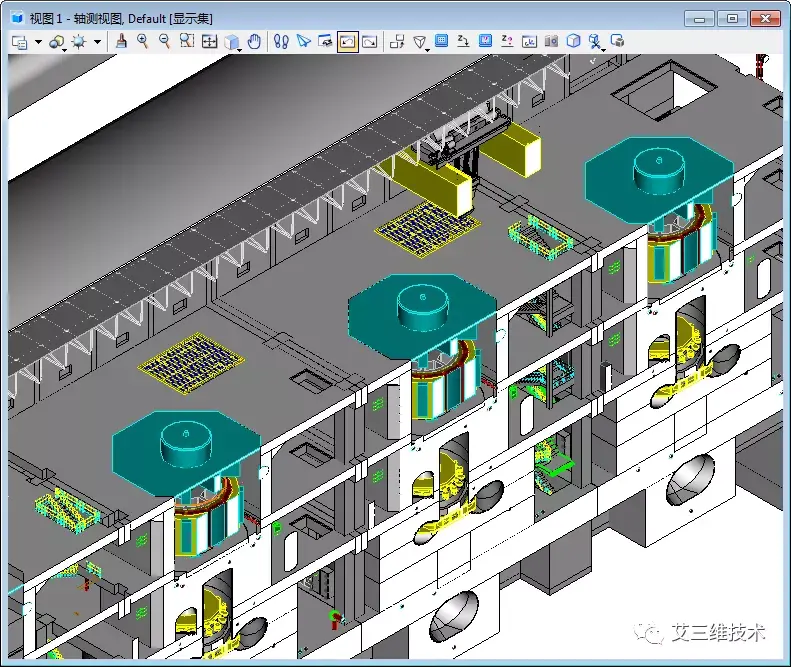Open the View Attributes tool

pos(19,41)
